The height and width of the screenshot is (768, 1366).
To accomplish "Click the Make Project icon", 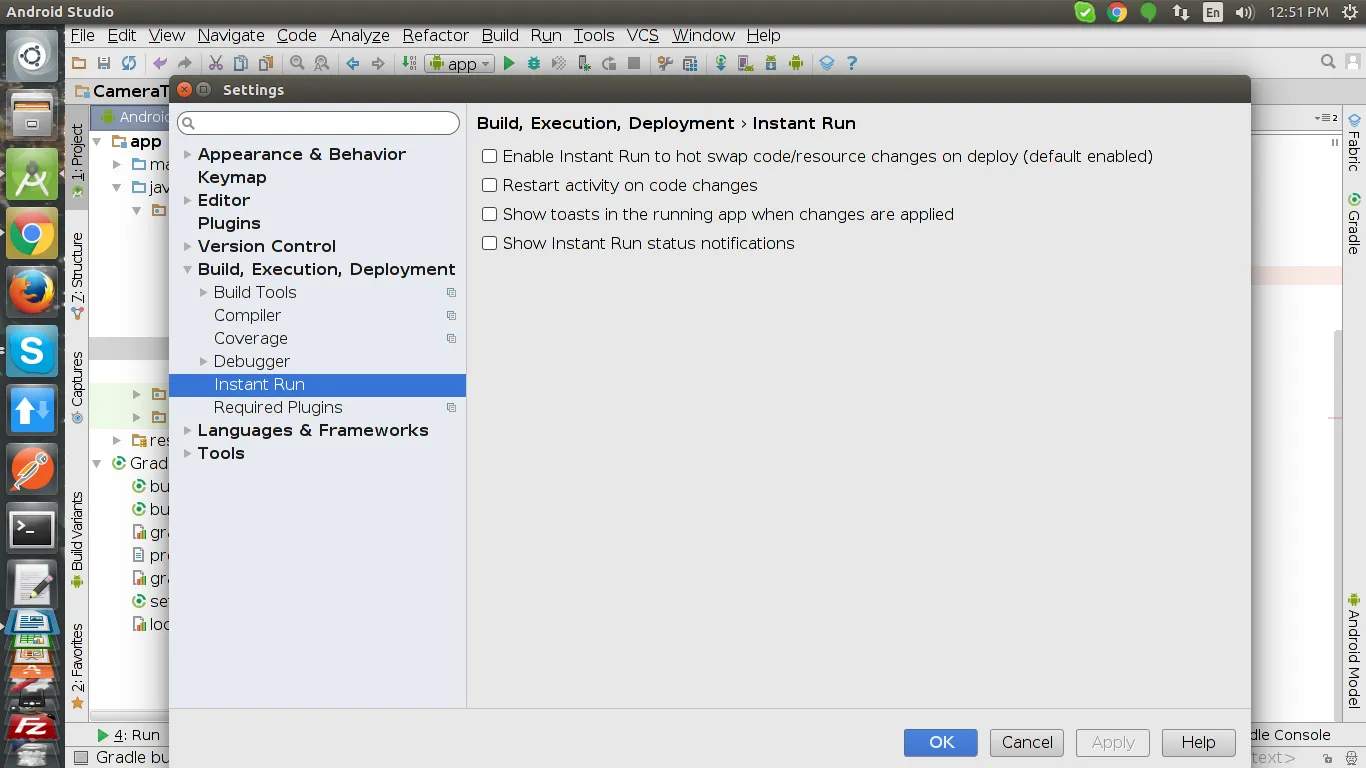I will pos(409,63).
